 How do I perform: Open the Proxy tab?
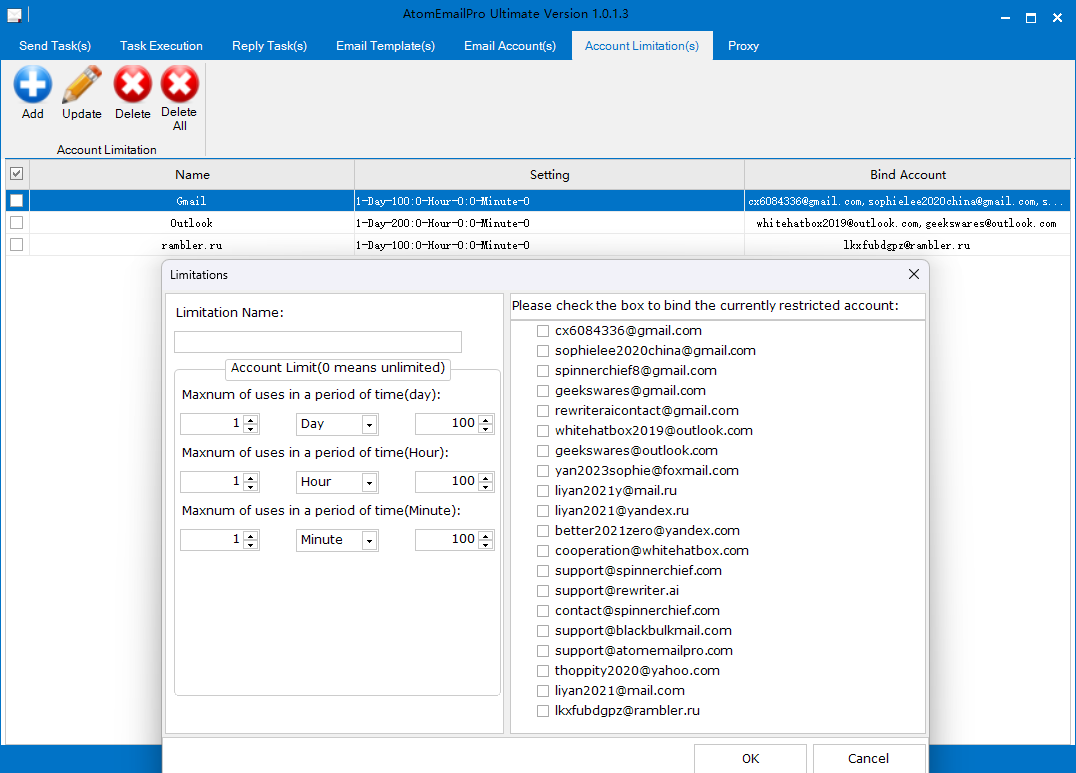[743, 46]
